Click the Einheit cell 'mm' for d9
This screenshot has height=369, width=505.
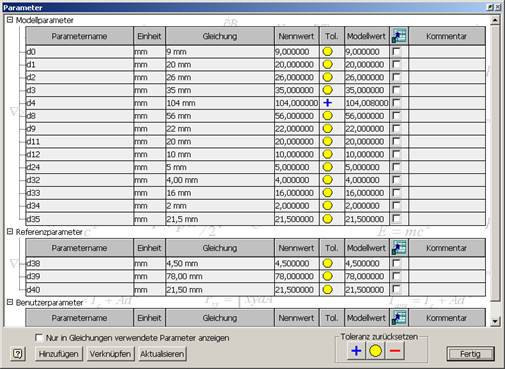[x=149, y=128]
